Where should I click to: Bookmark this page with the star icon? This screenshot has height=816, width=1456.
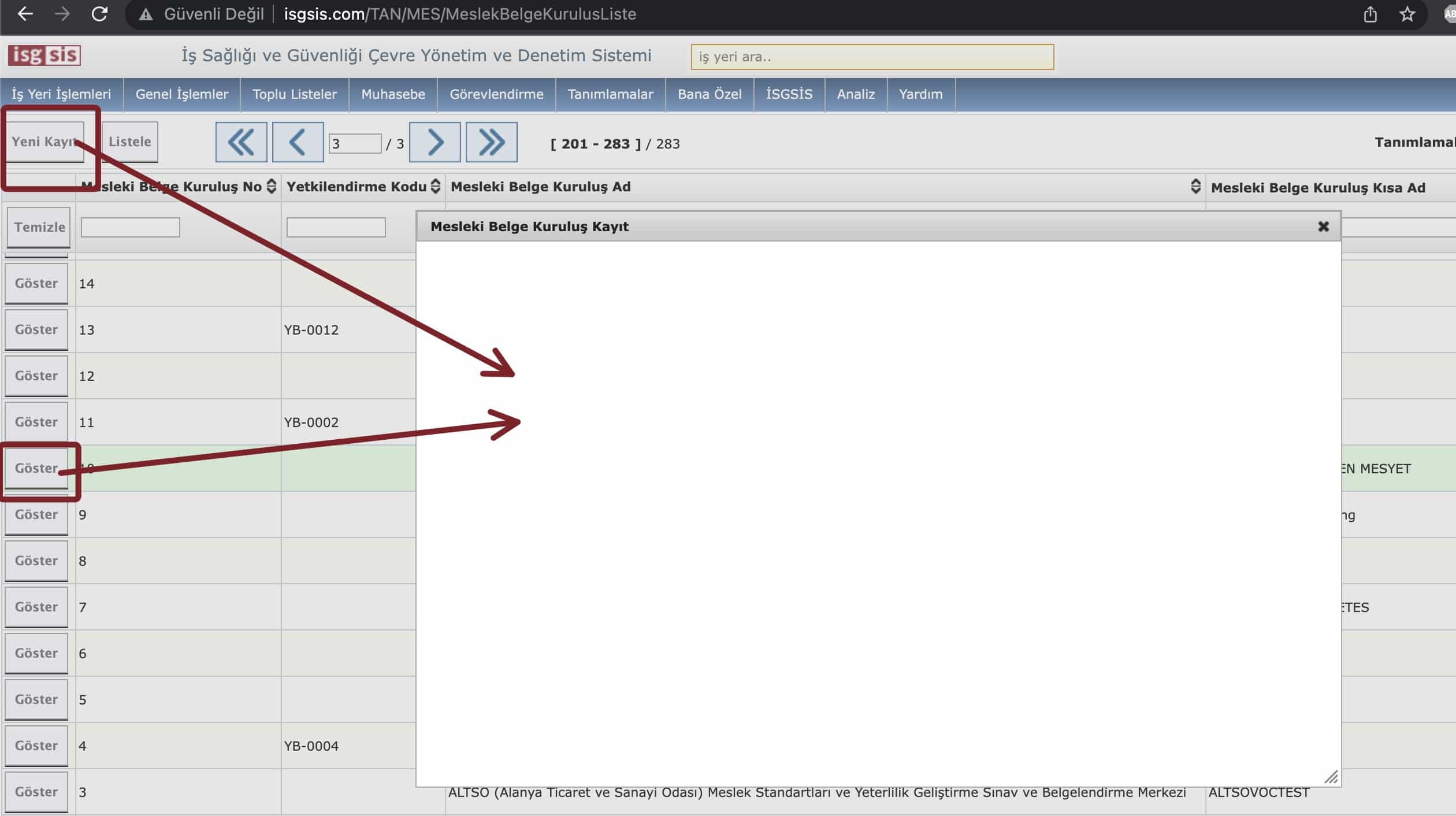click(1407, 14)
